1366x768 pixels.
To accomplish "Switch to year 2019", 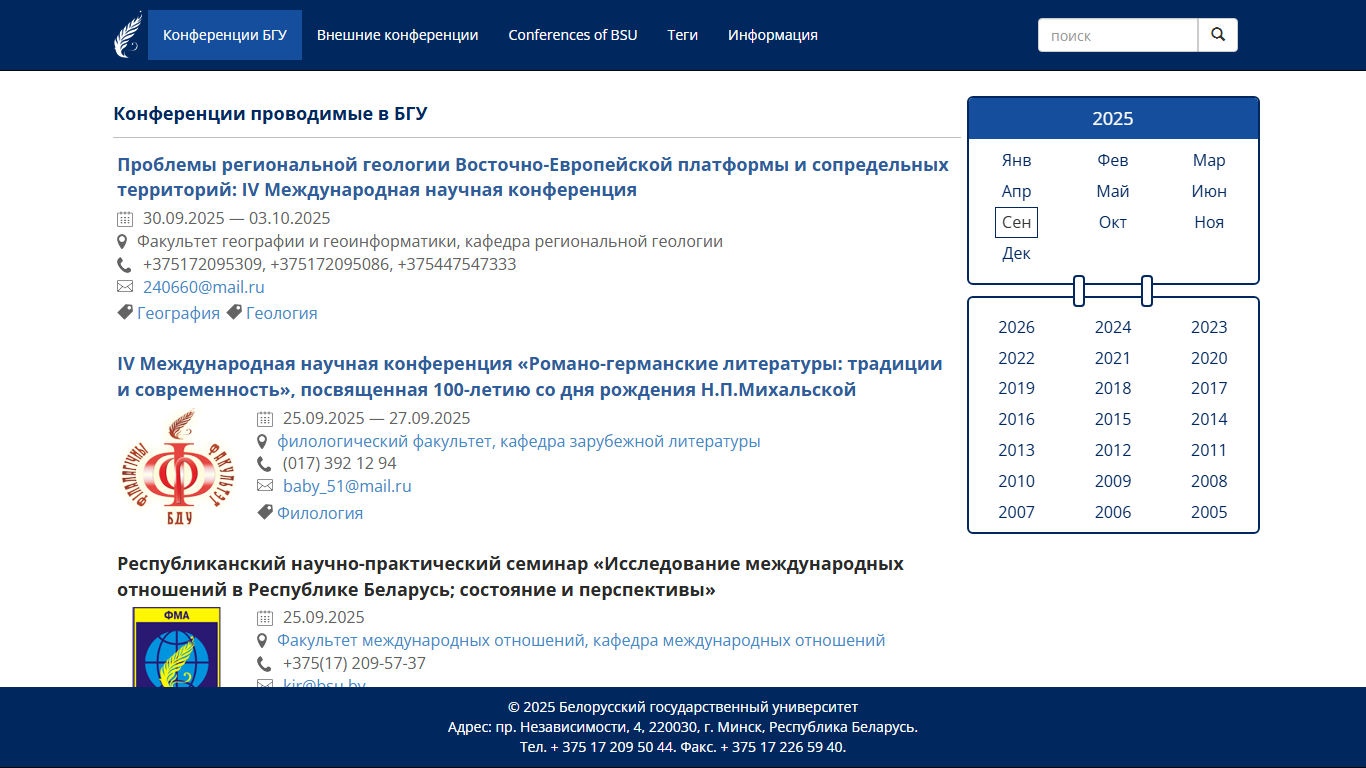I will click(x=1016, y=388).
